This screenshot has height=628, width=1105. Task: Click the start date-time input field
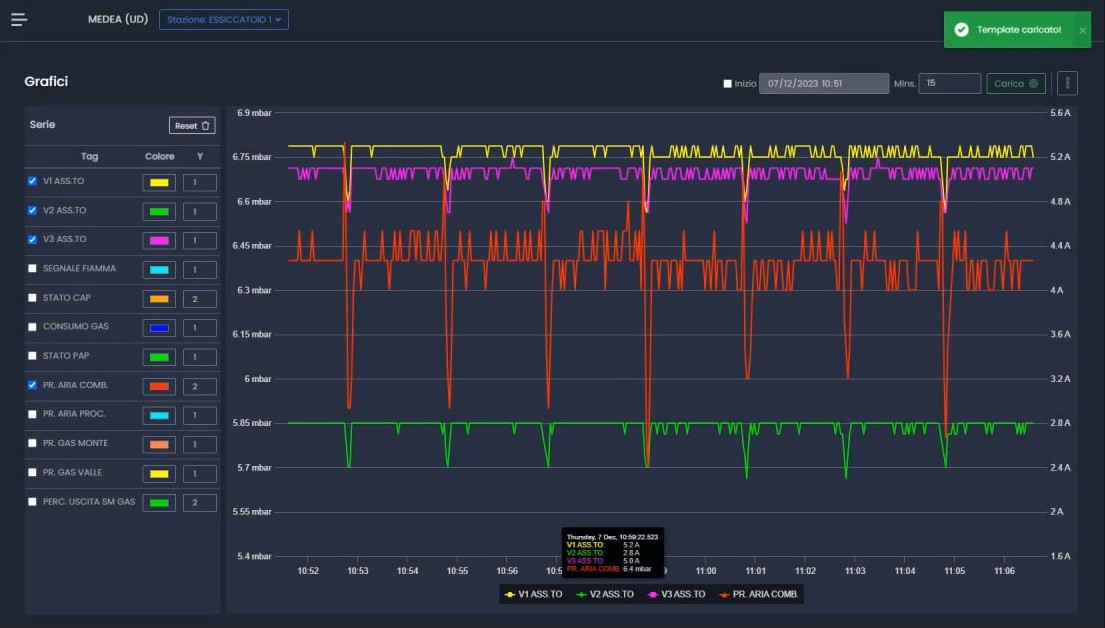click(824, 84)
